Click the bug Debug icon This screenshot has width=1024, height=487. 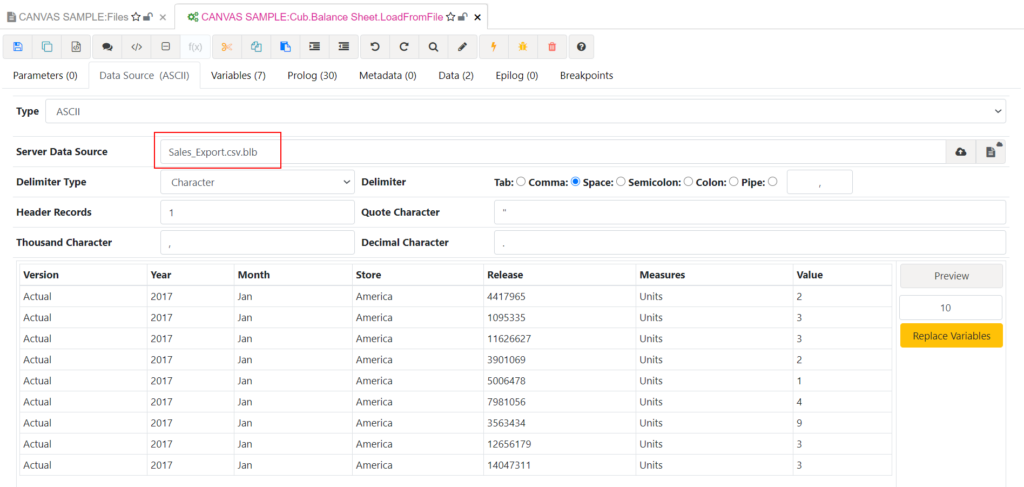(x=521, y=47)
